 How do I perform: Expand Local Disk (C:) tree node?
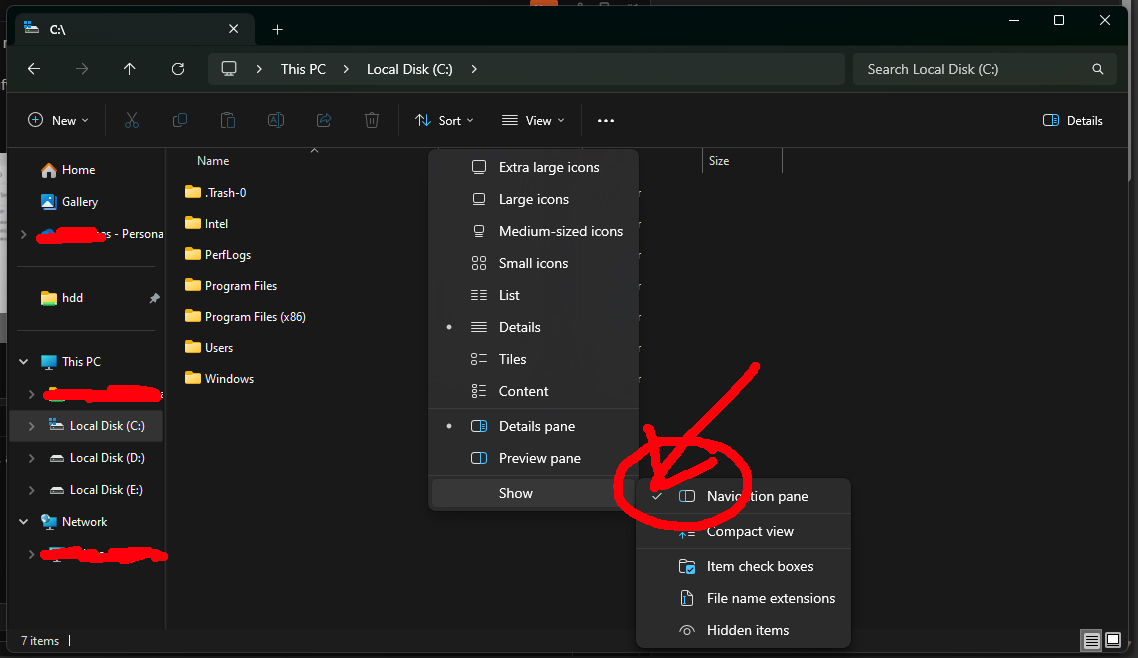tap(31, 426)
